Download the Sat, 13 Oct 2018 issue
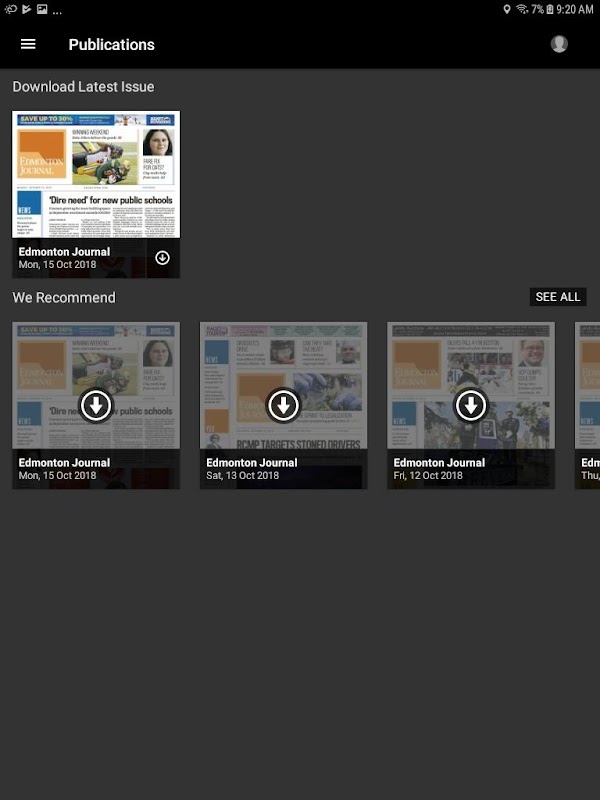The width and height of the screenshot is (600, 800). pos(283,406)
